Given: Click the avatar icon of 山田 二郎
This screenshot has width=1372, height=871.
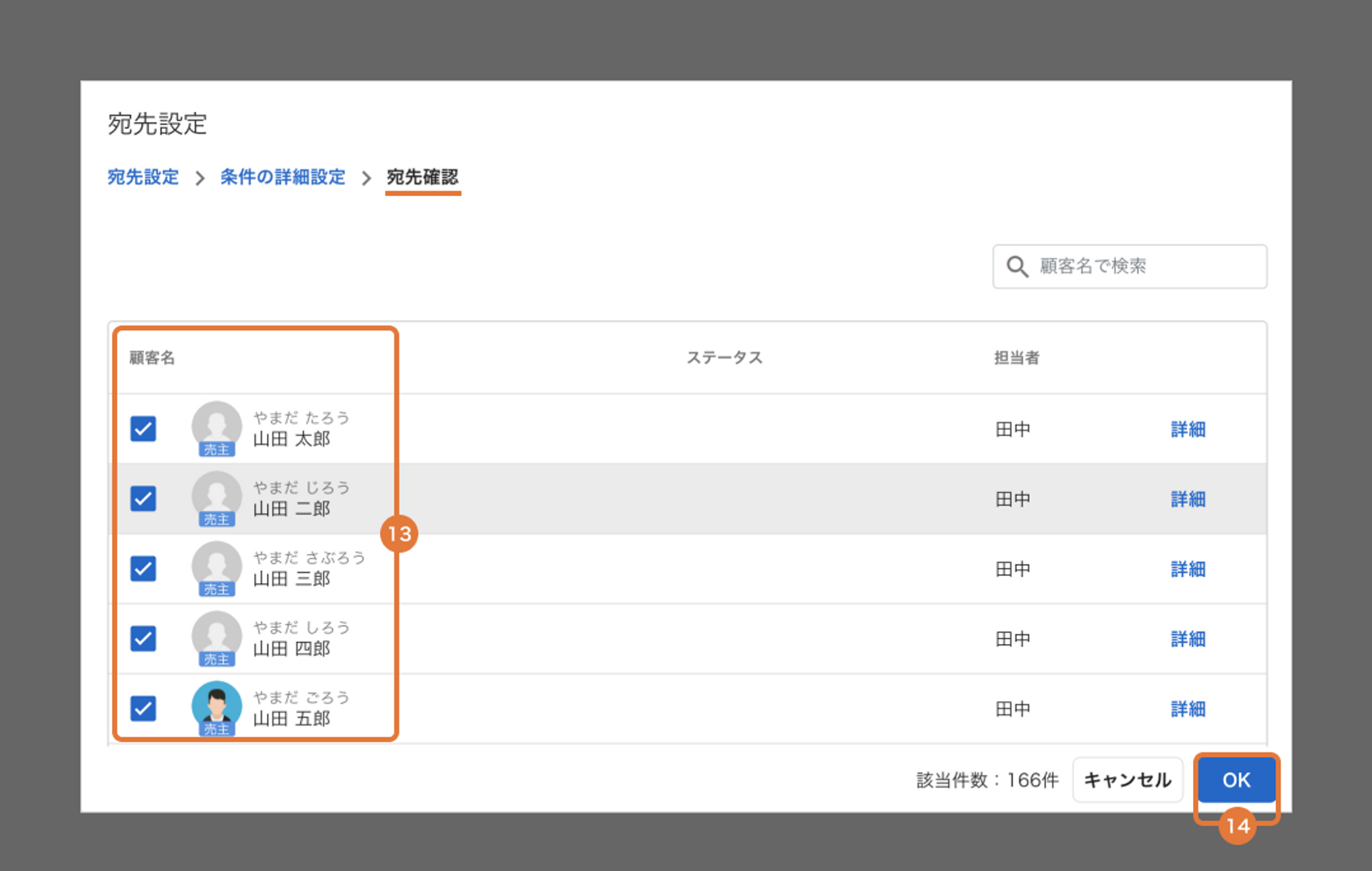Looking at the screenshot, I should tap(217, 495).
